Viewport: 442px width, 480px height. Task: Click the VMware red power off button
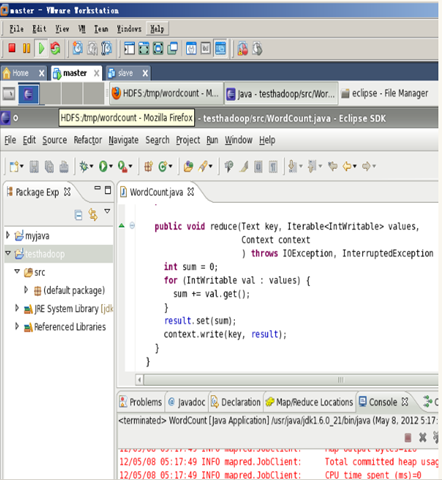click(x=12, y=48)
